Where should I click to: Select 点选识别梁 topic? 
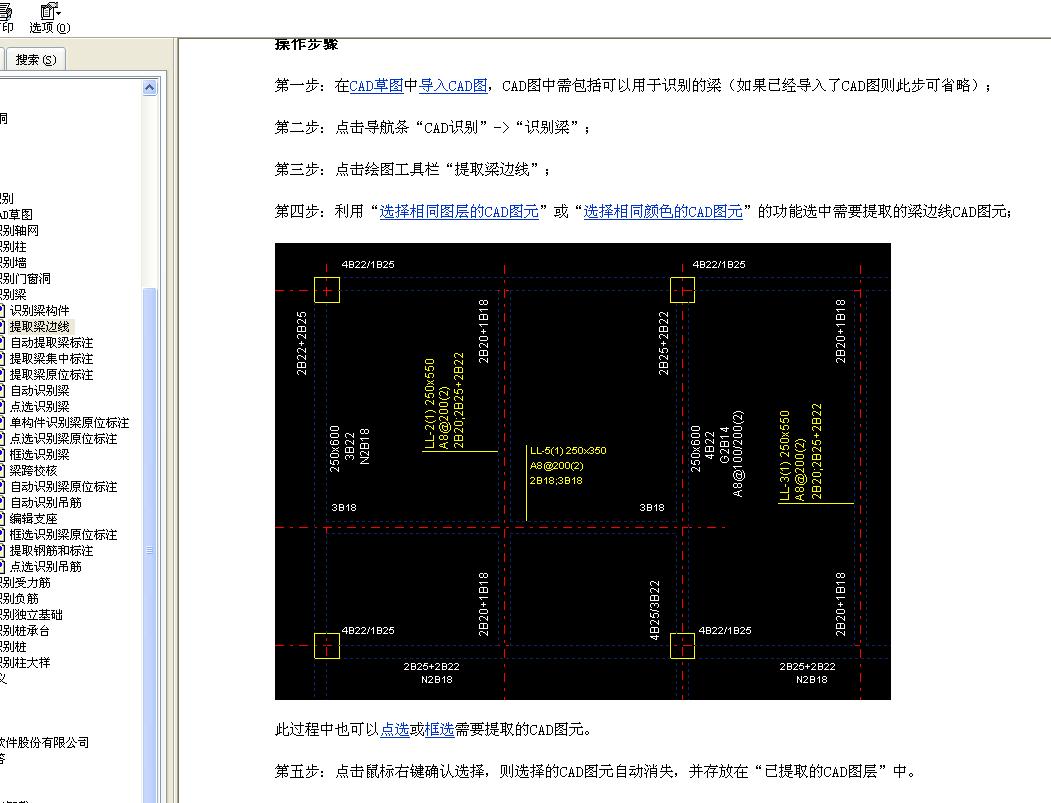40,406
